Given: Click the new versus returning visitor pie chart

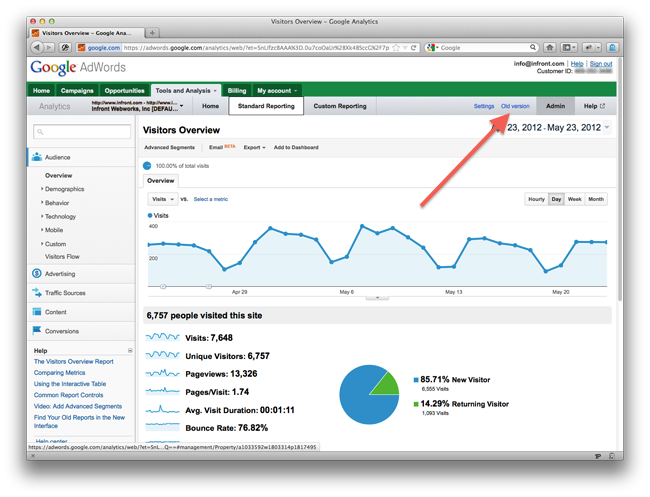Looking at the screenshot, I should coord(369,394).
